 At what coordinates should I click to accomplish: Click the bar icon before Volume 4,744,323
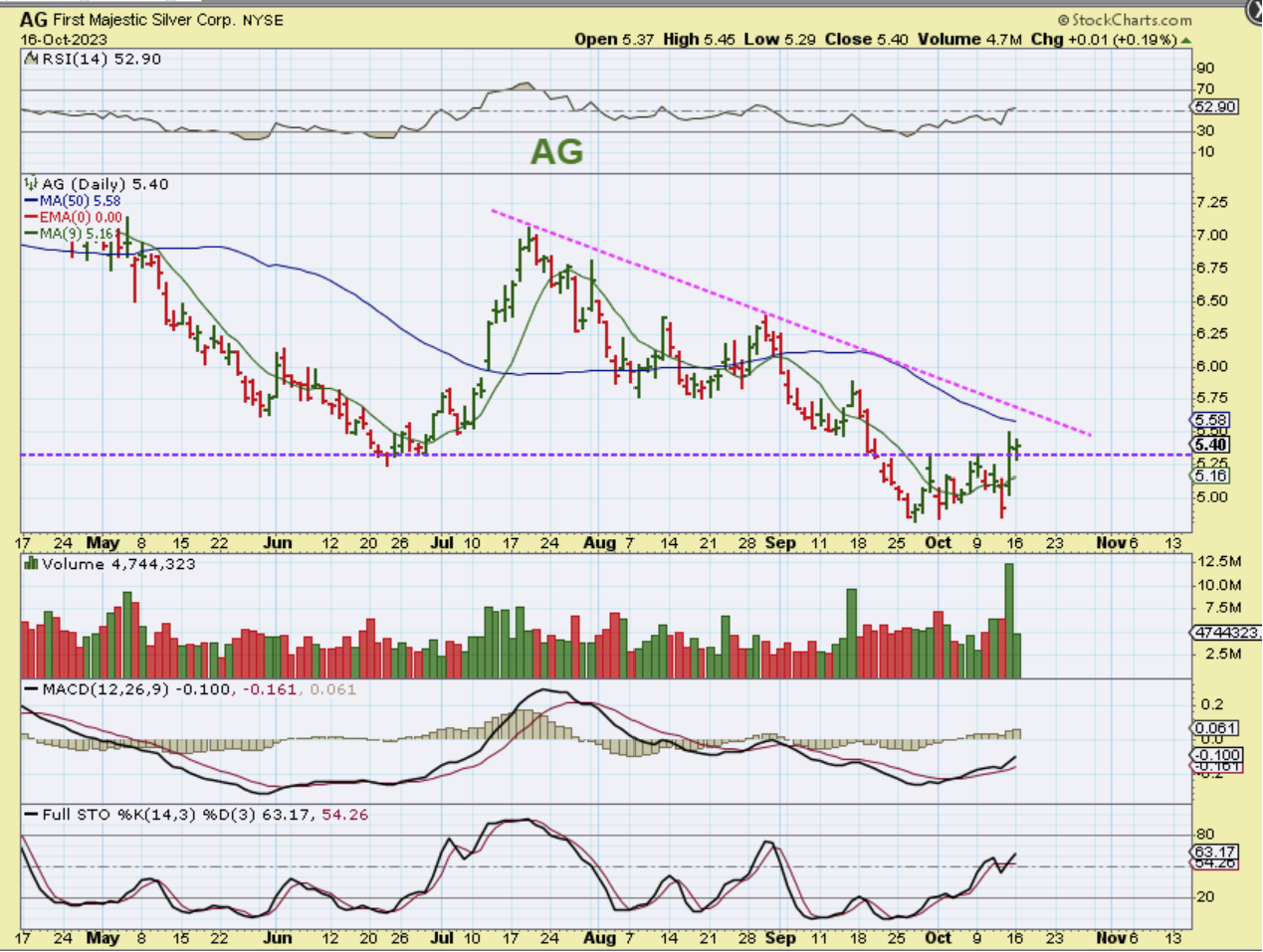(x=31, y=564)
